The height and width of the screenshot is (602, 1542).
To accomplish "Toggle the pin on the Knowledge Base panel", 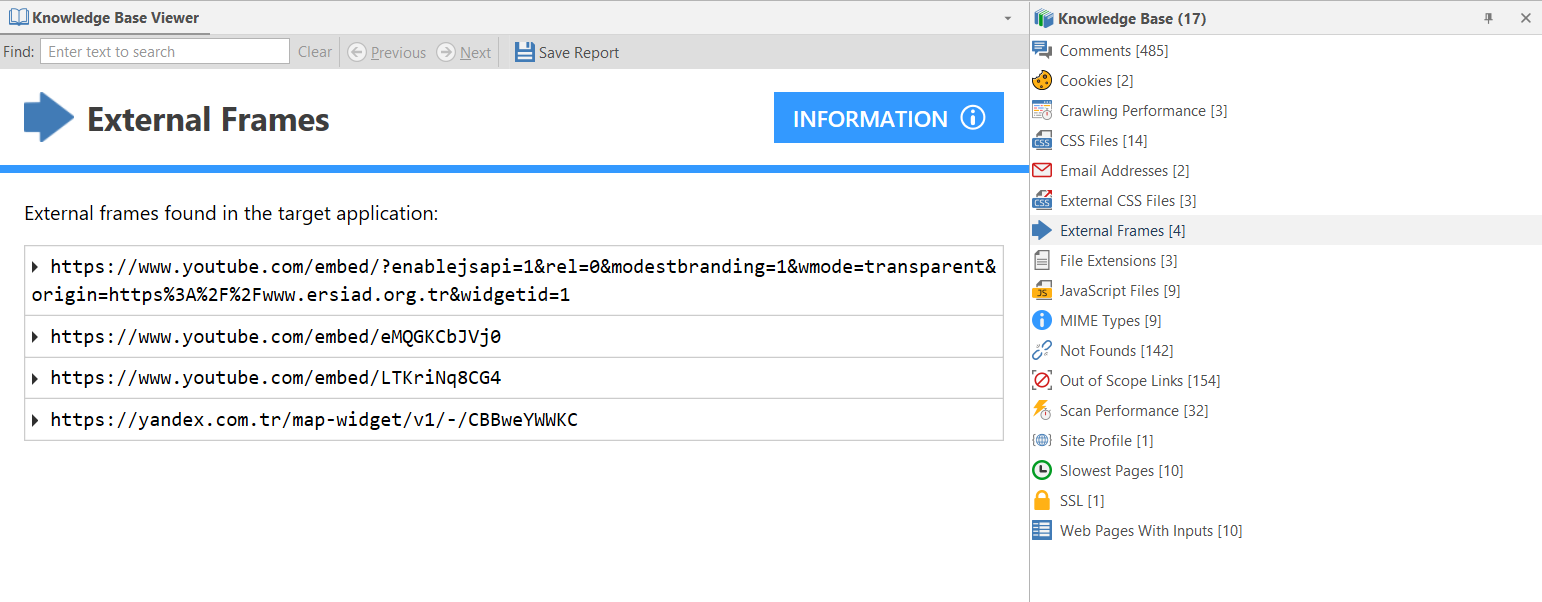I will click(1488, 17).
